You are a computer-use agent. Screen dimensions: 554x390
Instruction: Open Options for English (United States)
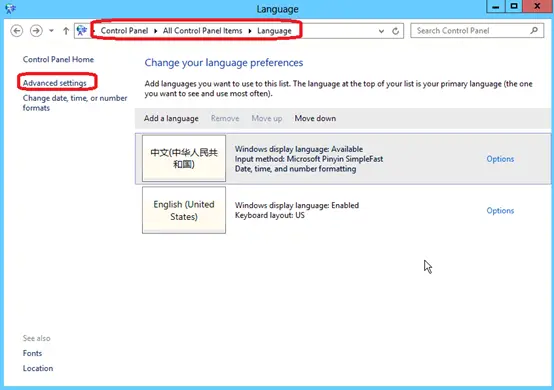click(500, 211)
